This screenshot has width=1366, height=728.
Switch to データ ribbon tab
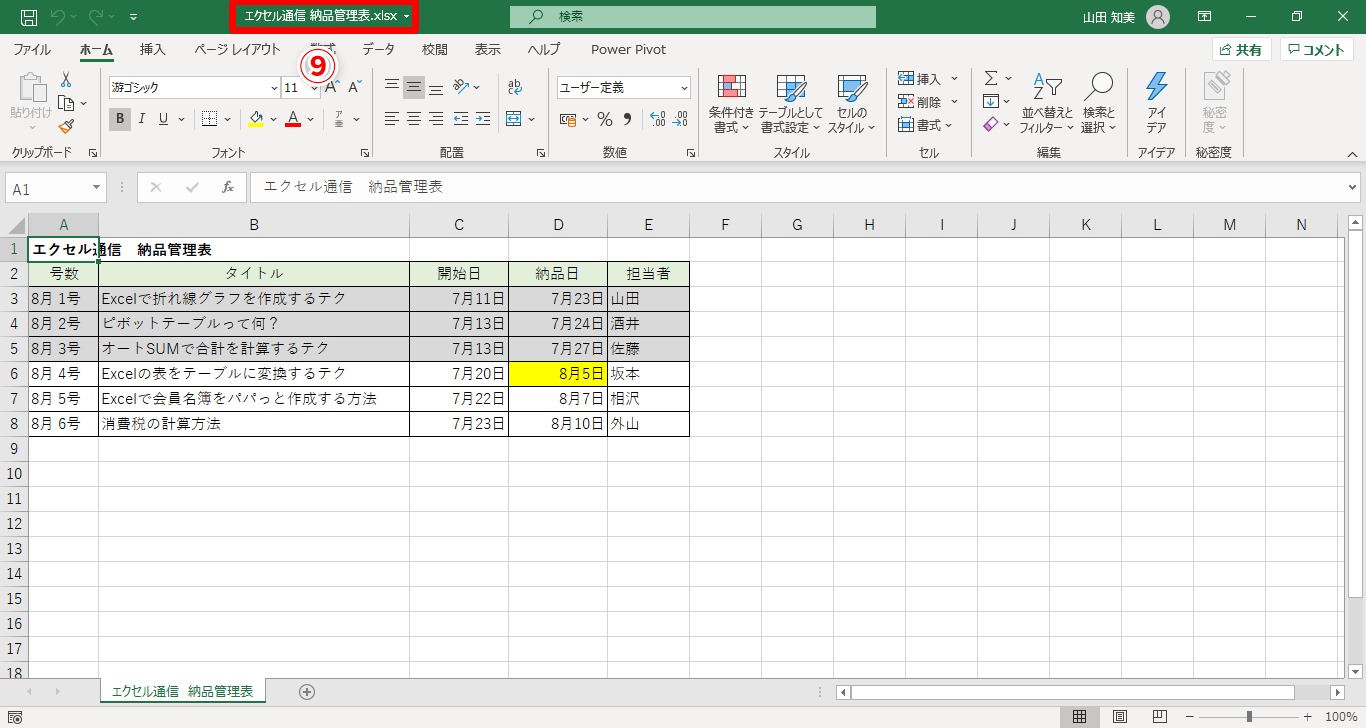[378, 49]
